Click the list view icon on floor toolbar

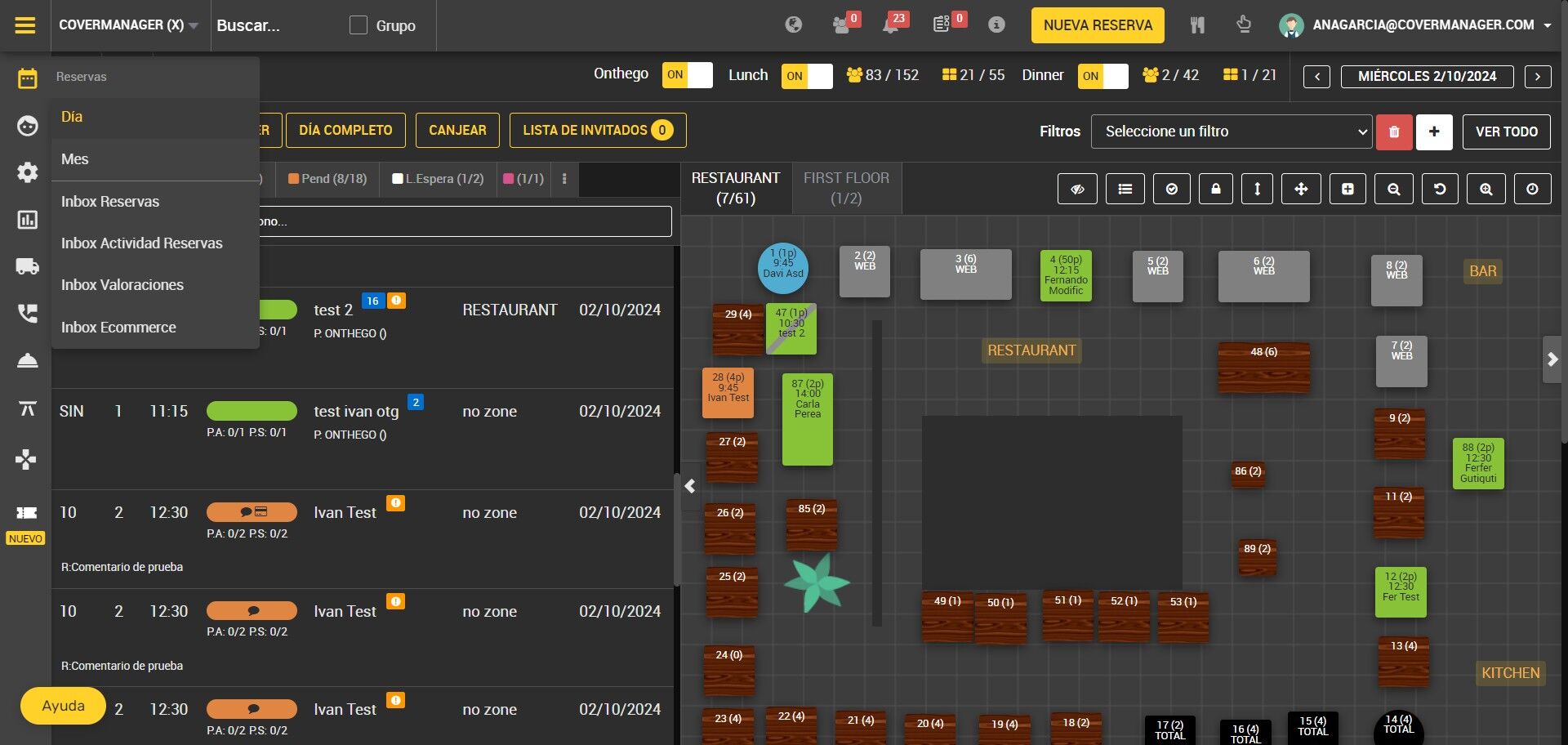pyautogui.click(x=1125, y=189)
